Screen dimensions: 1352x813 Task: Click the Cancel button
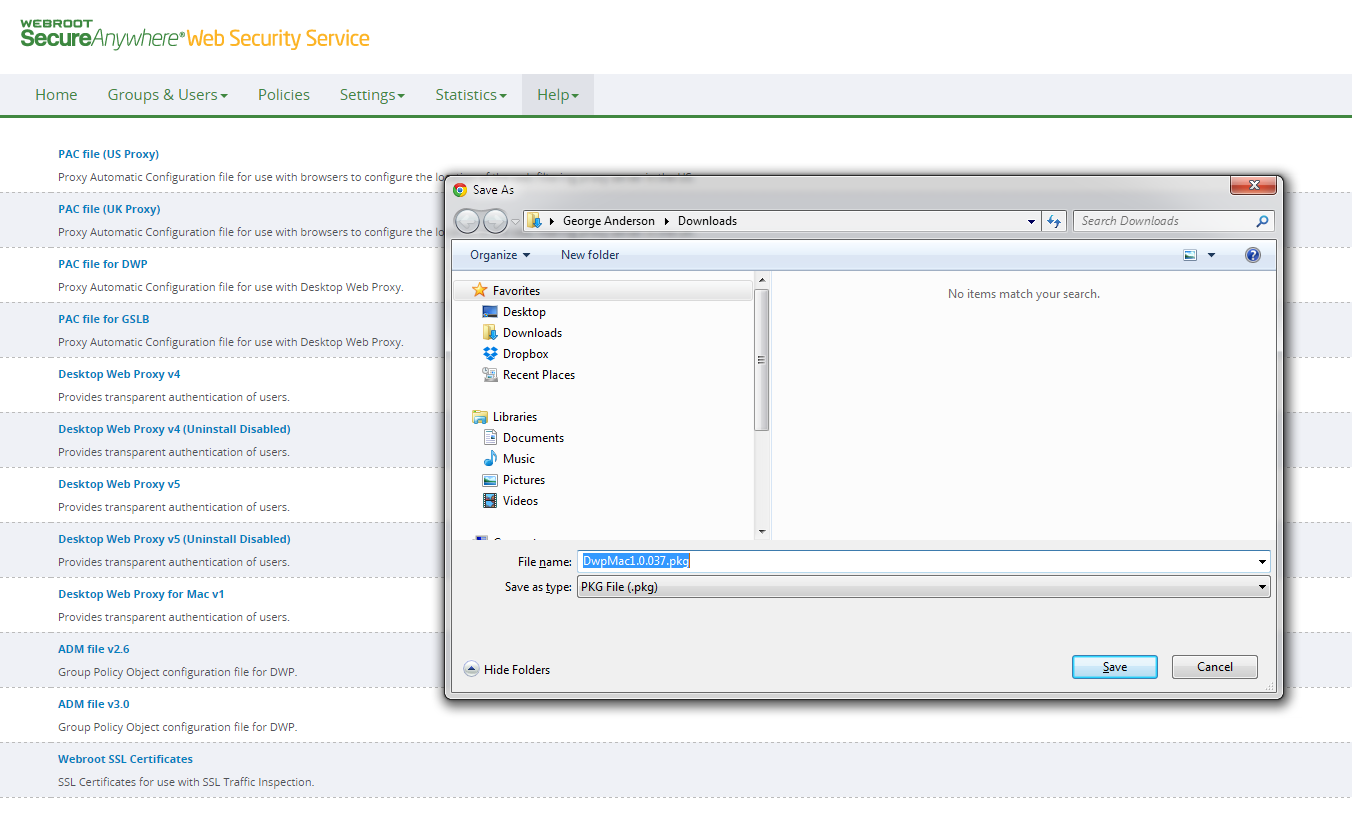[1215, 667]
